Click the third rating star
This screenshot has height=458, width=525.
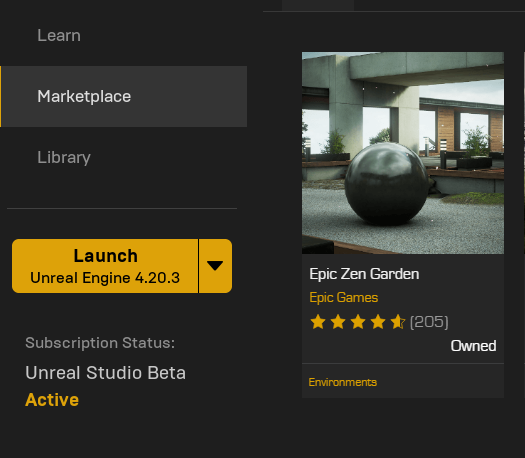click(358, 322)
